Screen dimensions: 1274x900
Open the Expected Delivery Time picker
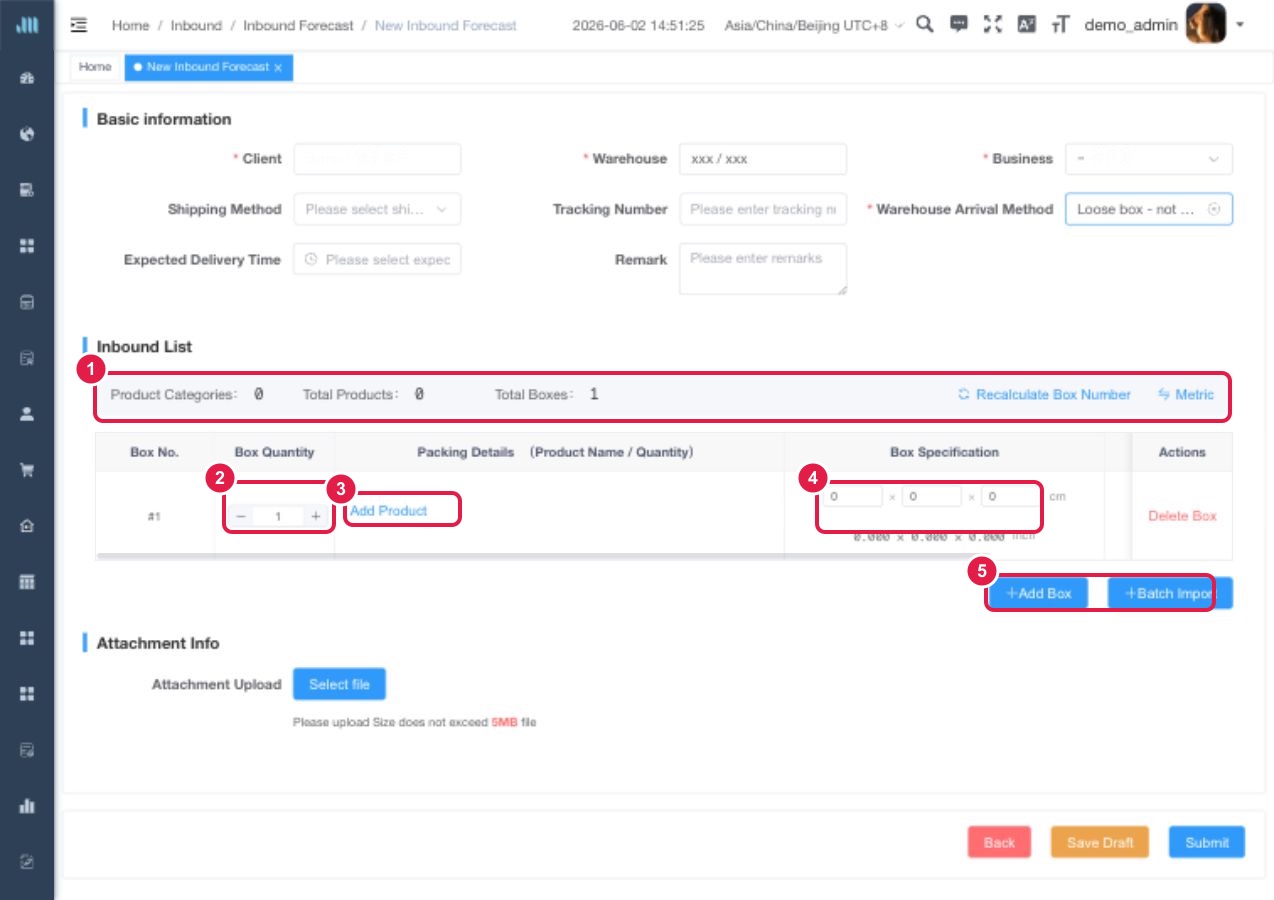[377, 259]
